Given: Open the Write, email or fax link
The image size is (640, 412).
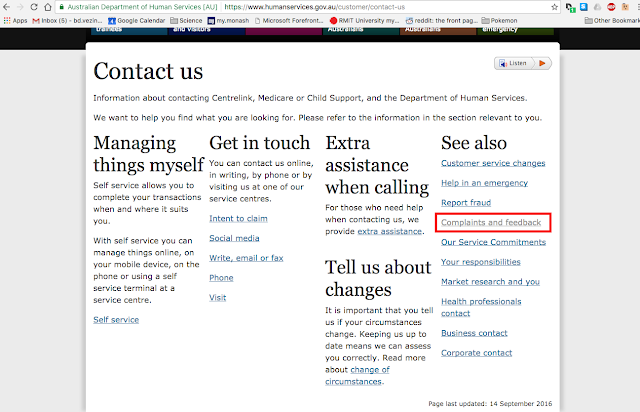Looking at the screenshot, I should tap(246, 258).
